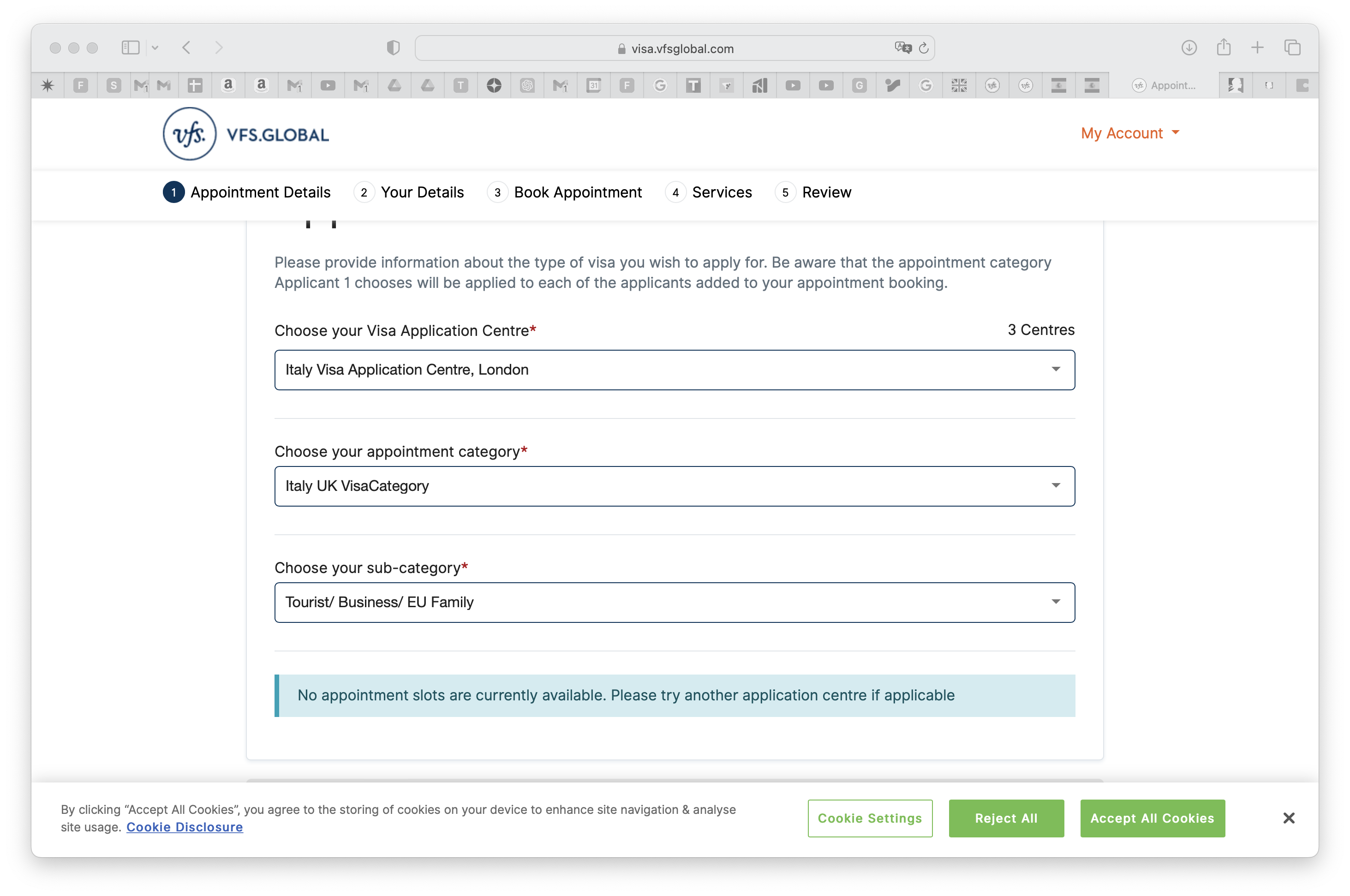Click the Reject All button
The image size is (1350, 896).
1005,818
